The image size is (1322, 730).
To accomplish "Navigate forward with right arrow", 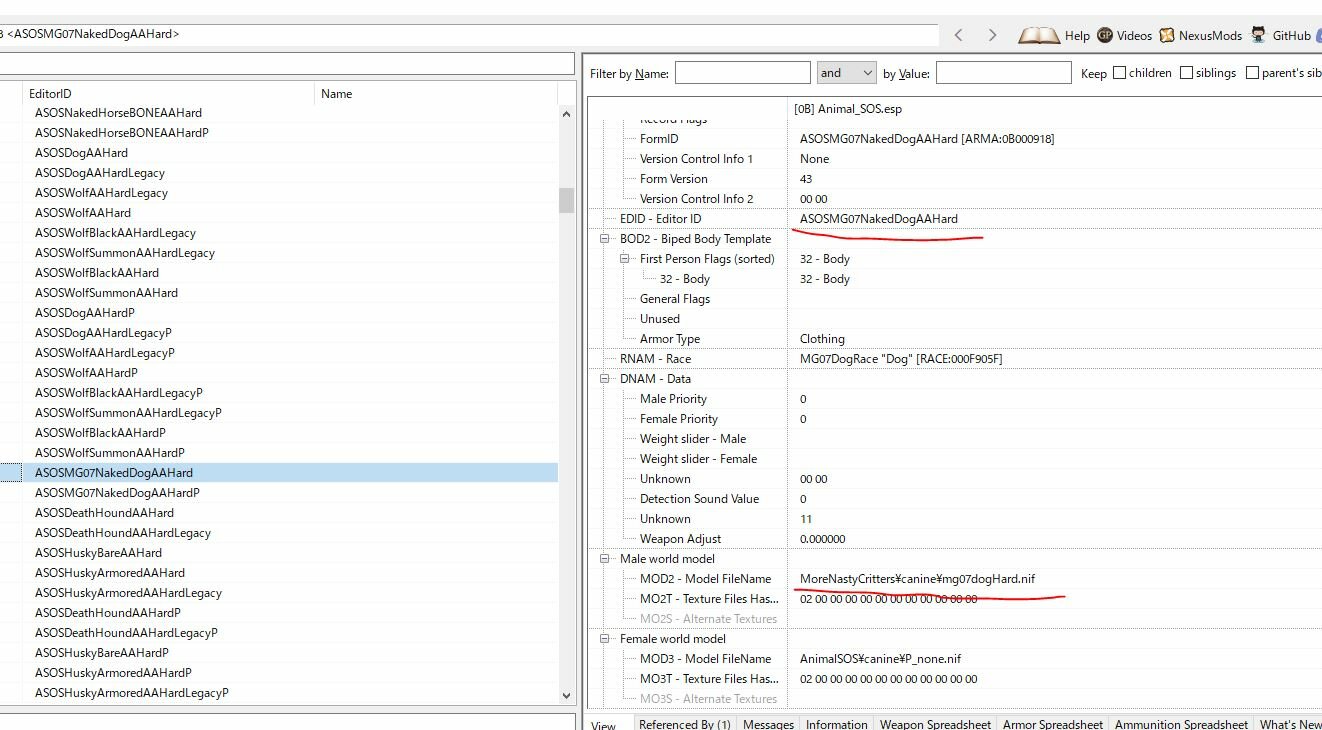I will click(992, 35).
